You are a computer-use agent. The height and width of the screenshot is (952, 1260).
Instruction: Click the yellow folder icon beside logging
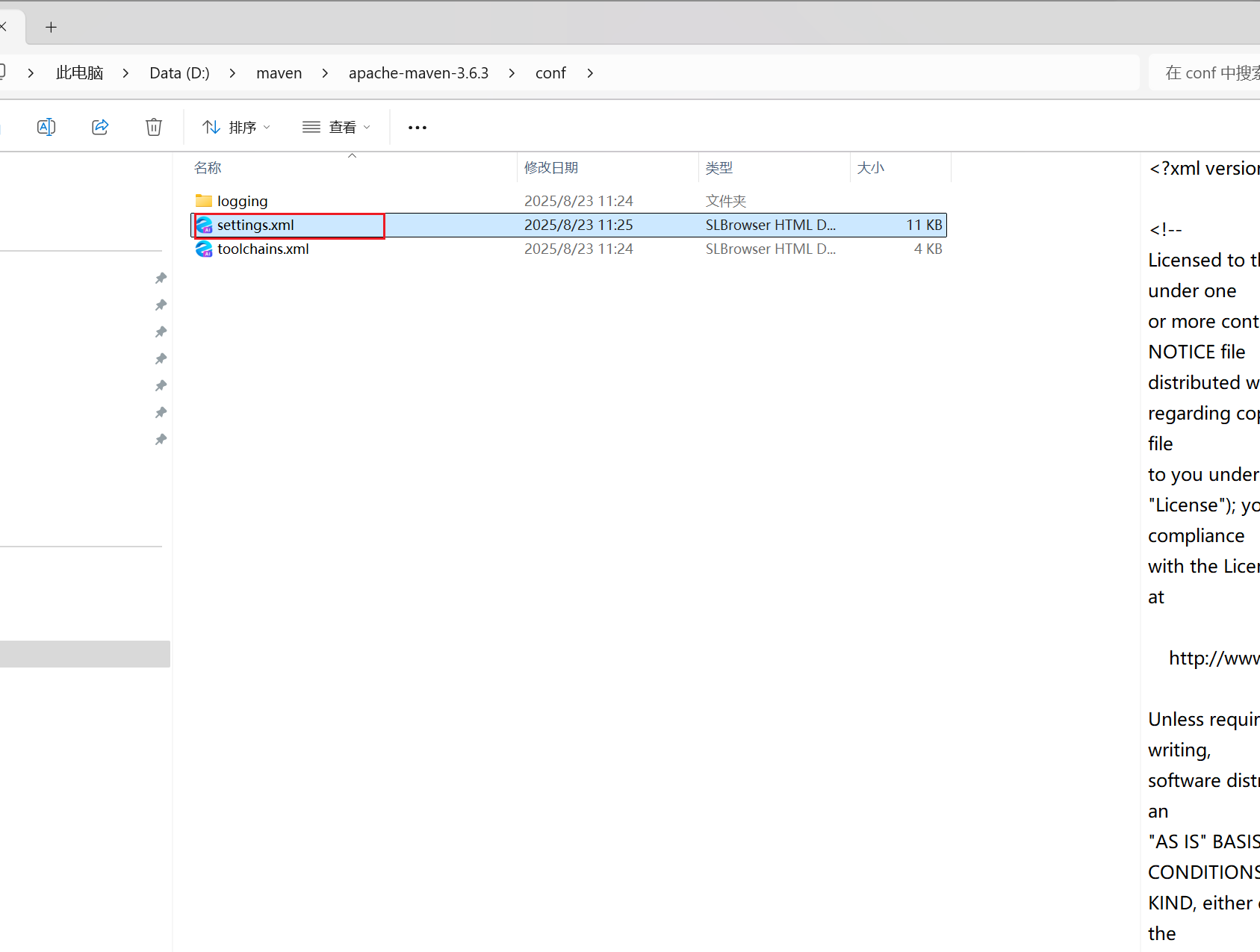point(204,201)
